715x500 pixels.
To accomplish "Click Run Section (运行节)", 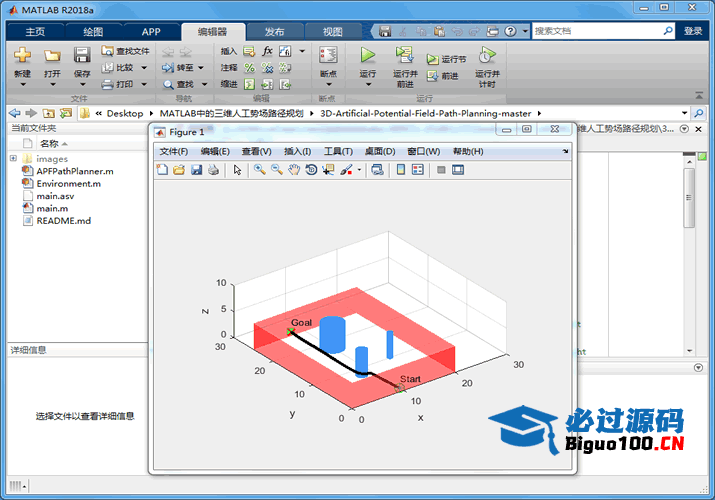I will pyautogui.click(x=446, y=59).
